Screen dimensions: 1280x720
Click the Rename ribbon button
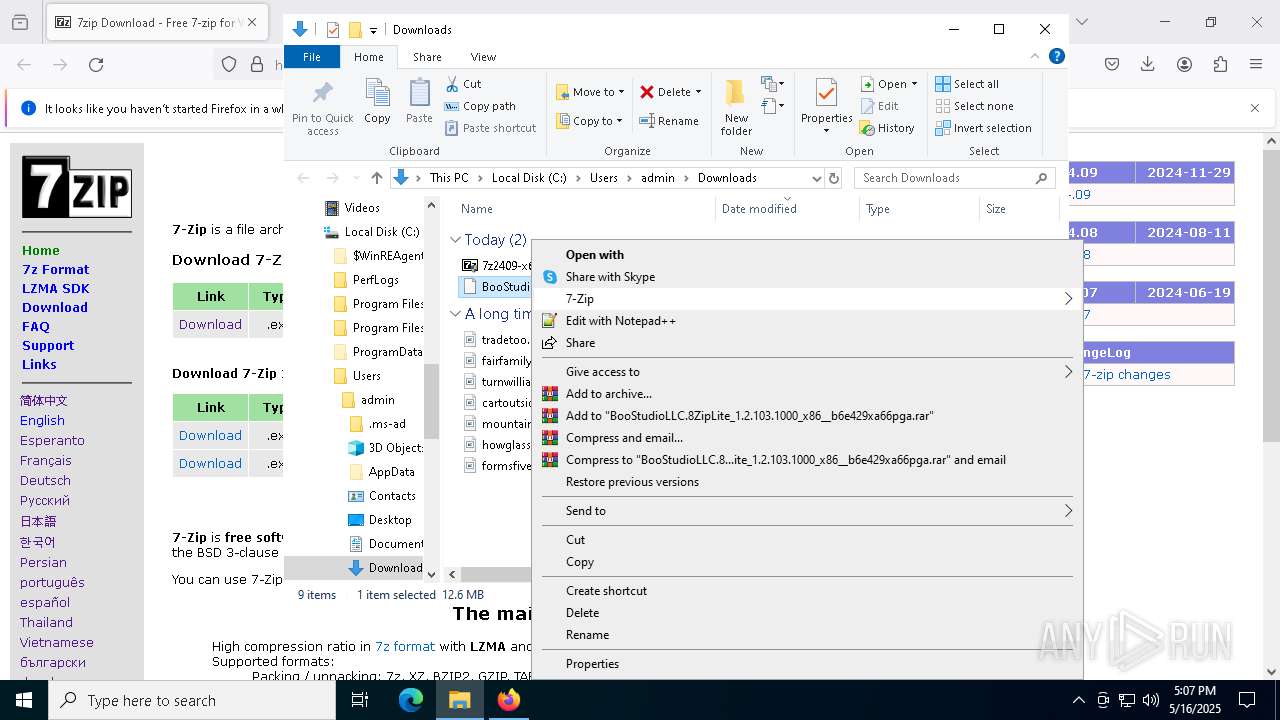[669, 121]
